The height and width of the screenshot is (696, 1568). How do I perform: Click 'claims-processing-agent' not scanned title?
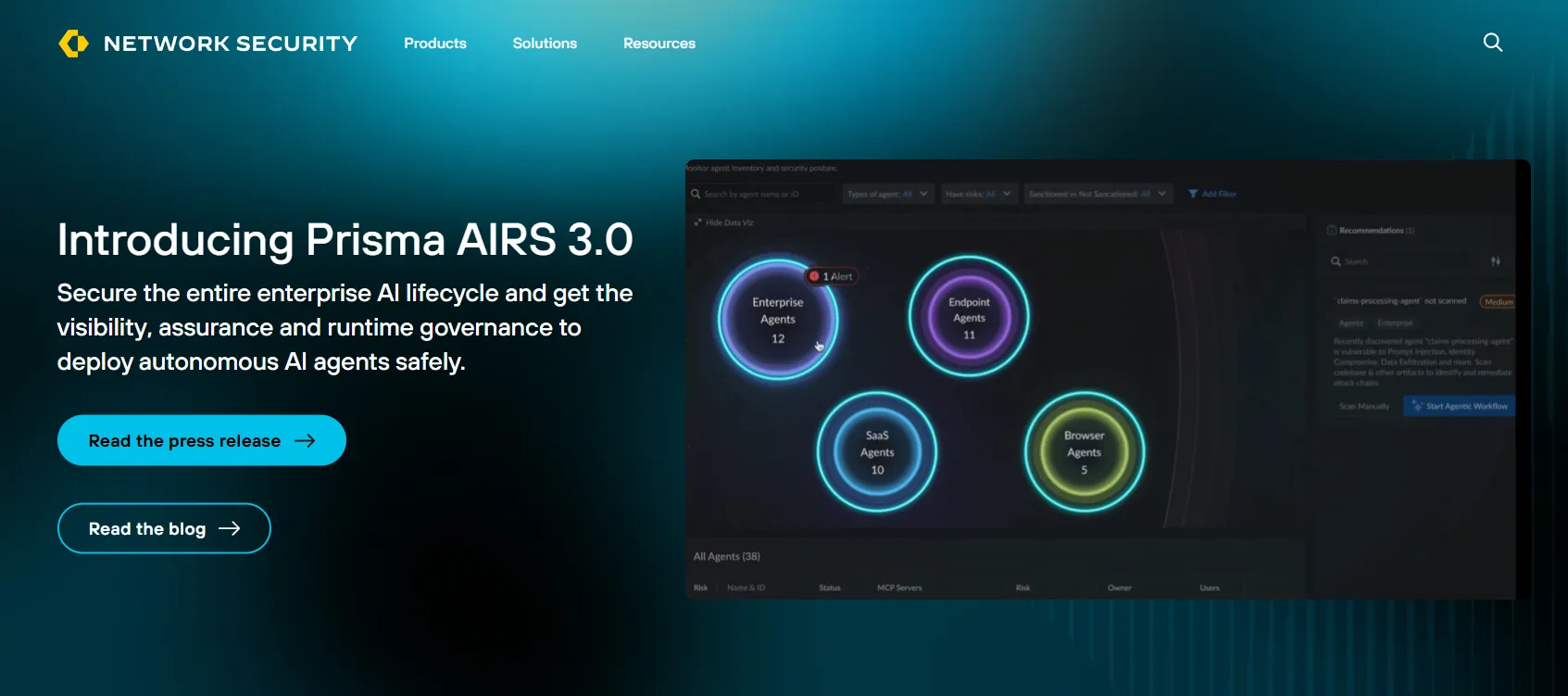[1400, 301]
